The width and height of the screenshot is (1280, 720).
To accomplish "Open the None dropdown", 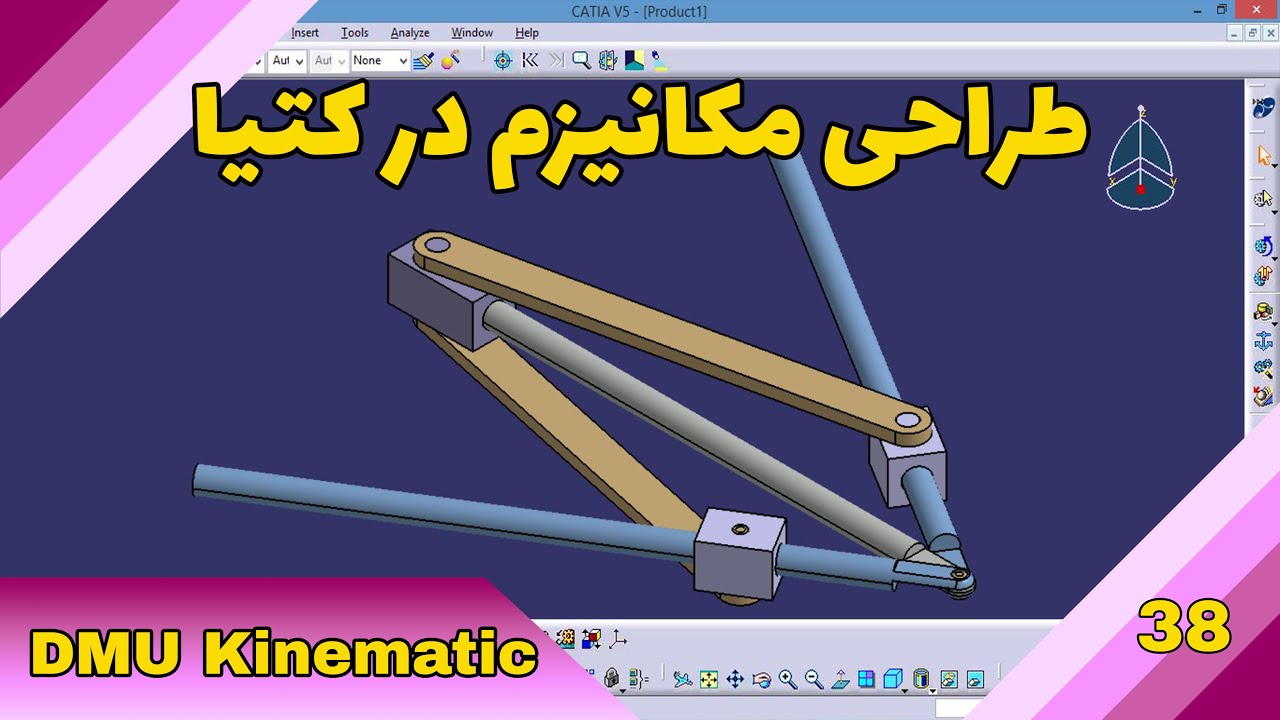I will [380, 61].
